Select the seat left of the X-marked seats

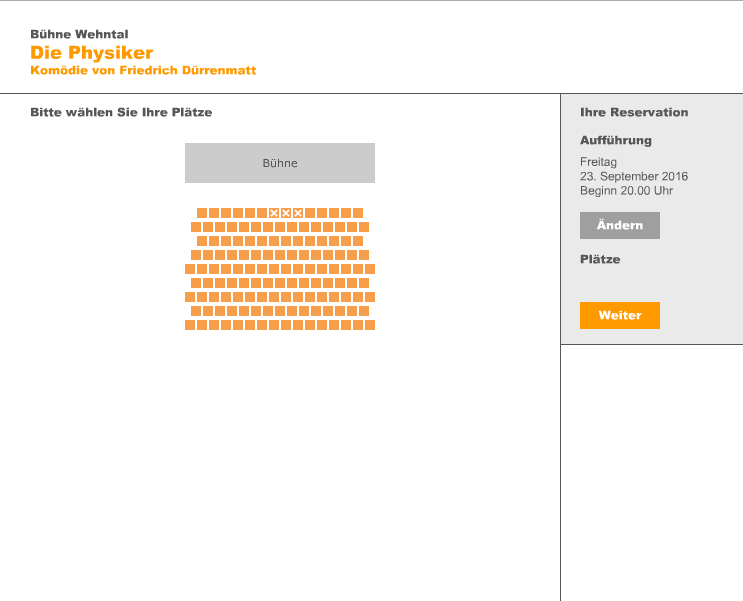tap(262, 213)
